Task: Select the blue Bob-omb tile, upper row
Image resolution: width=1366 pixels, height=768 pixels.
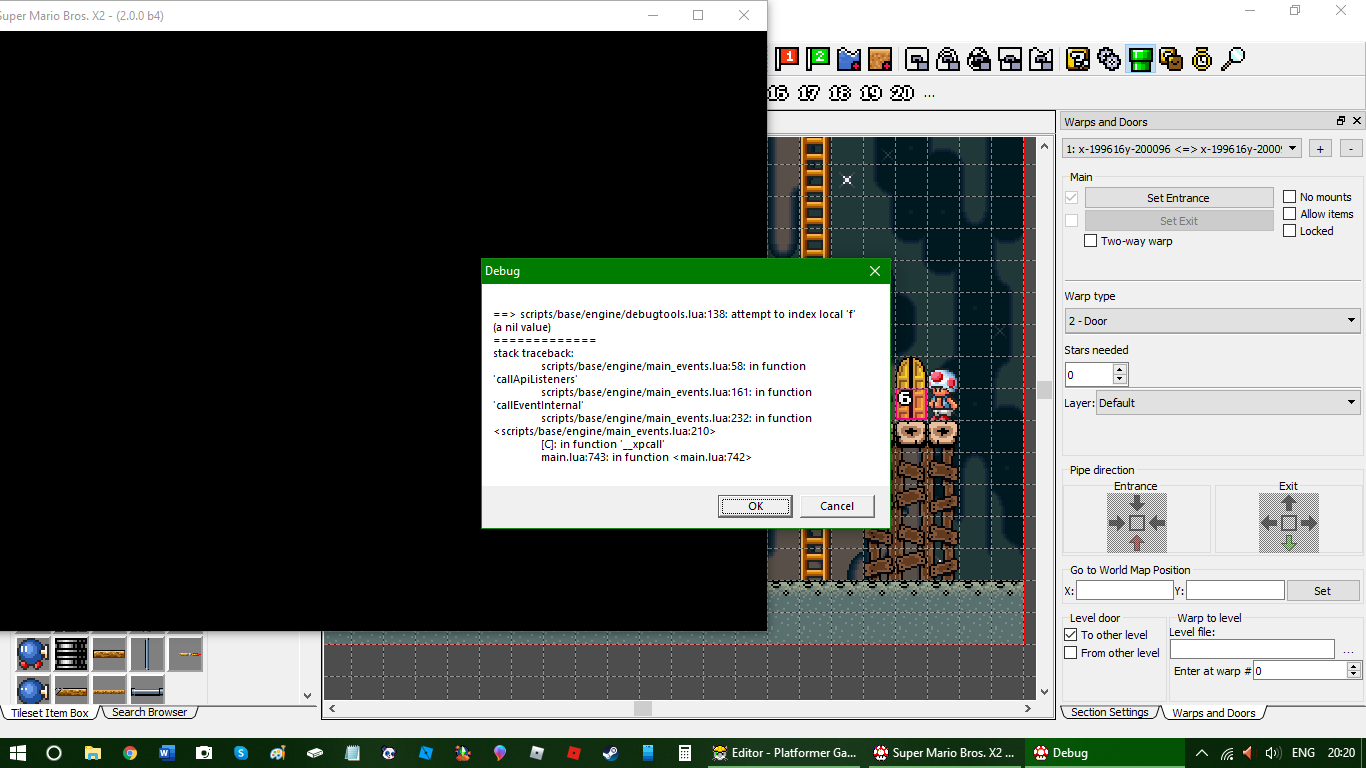Action: tap(32, 654)
